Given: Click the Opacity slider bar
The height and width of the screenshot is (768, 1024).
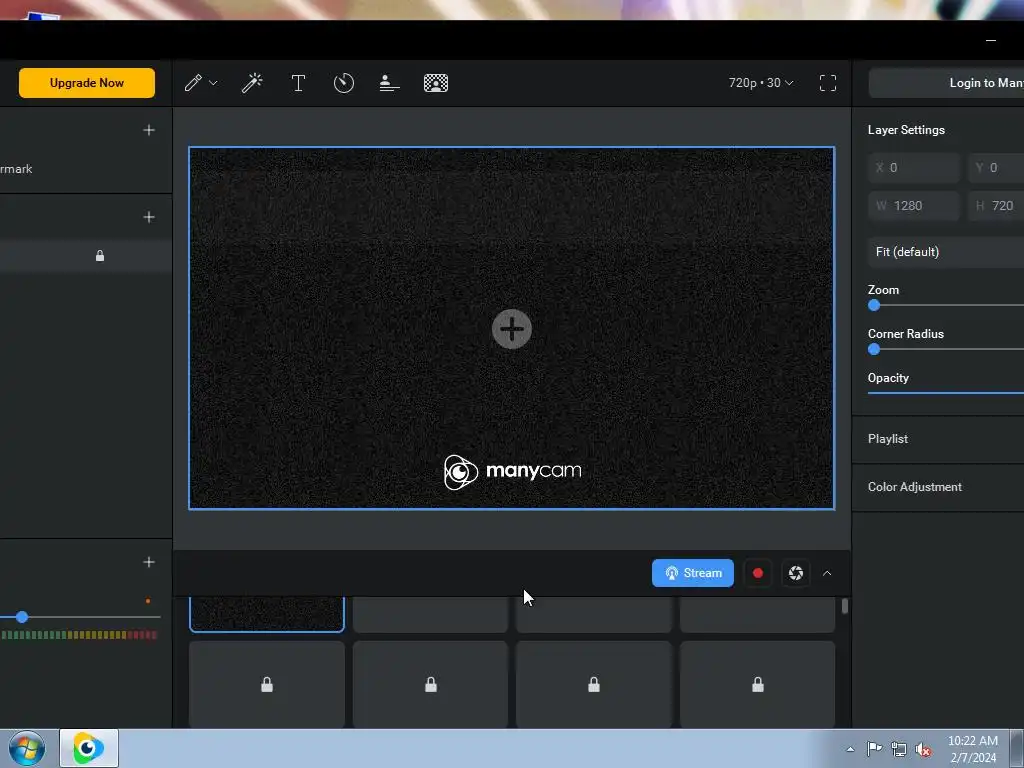Looking at the screenshot, I should point(946,393).
